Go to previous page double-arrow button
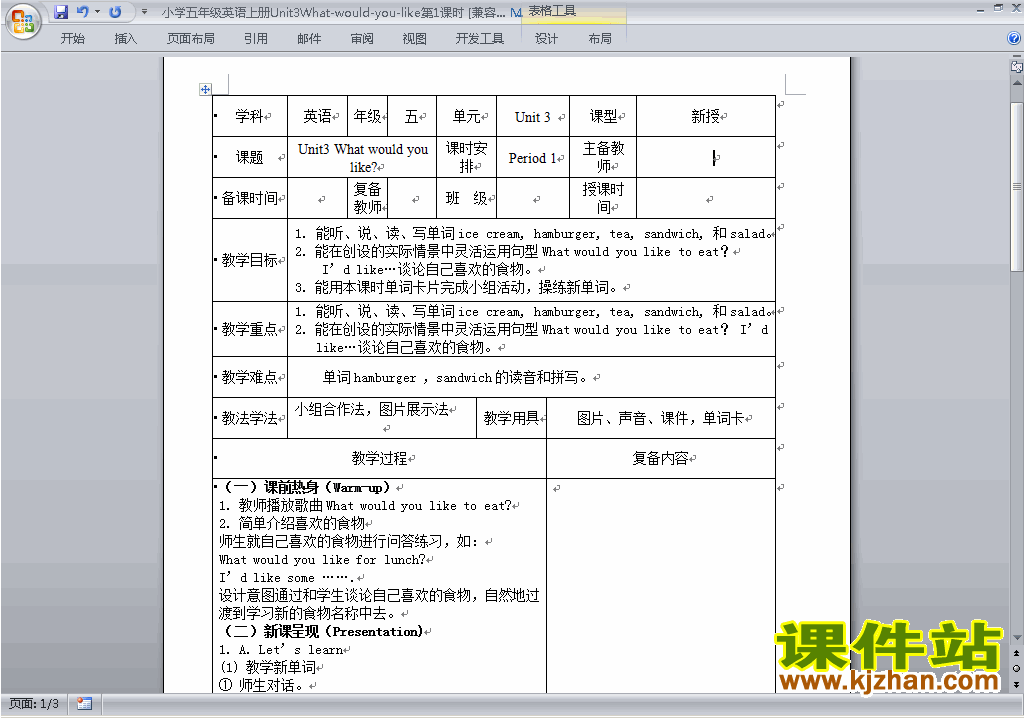 click(x=1017, y=653)
